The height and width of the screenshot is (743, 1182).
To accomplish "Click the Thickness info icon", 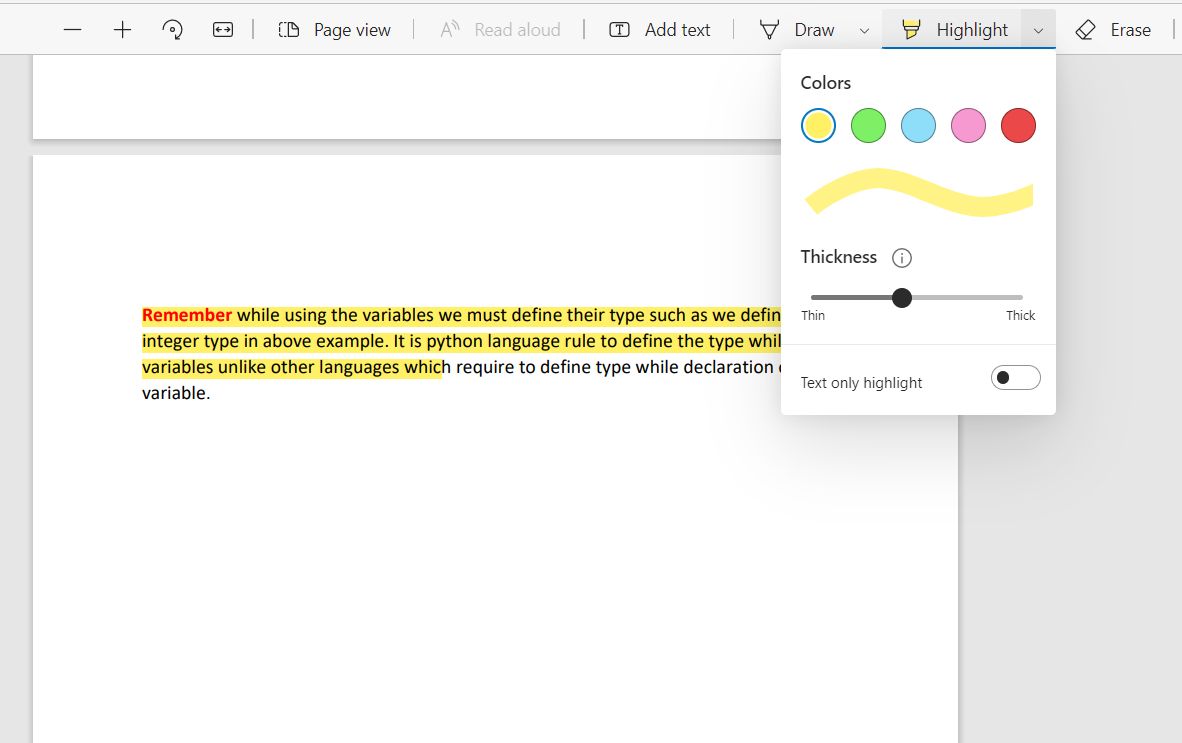I will pos(901,258).
